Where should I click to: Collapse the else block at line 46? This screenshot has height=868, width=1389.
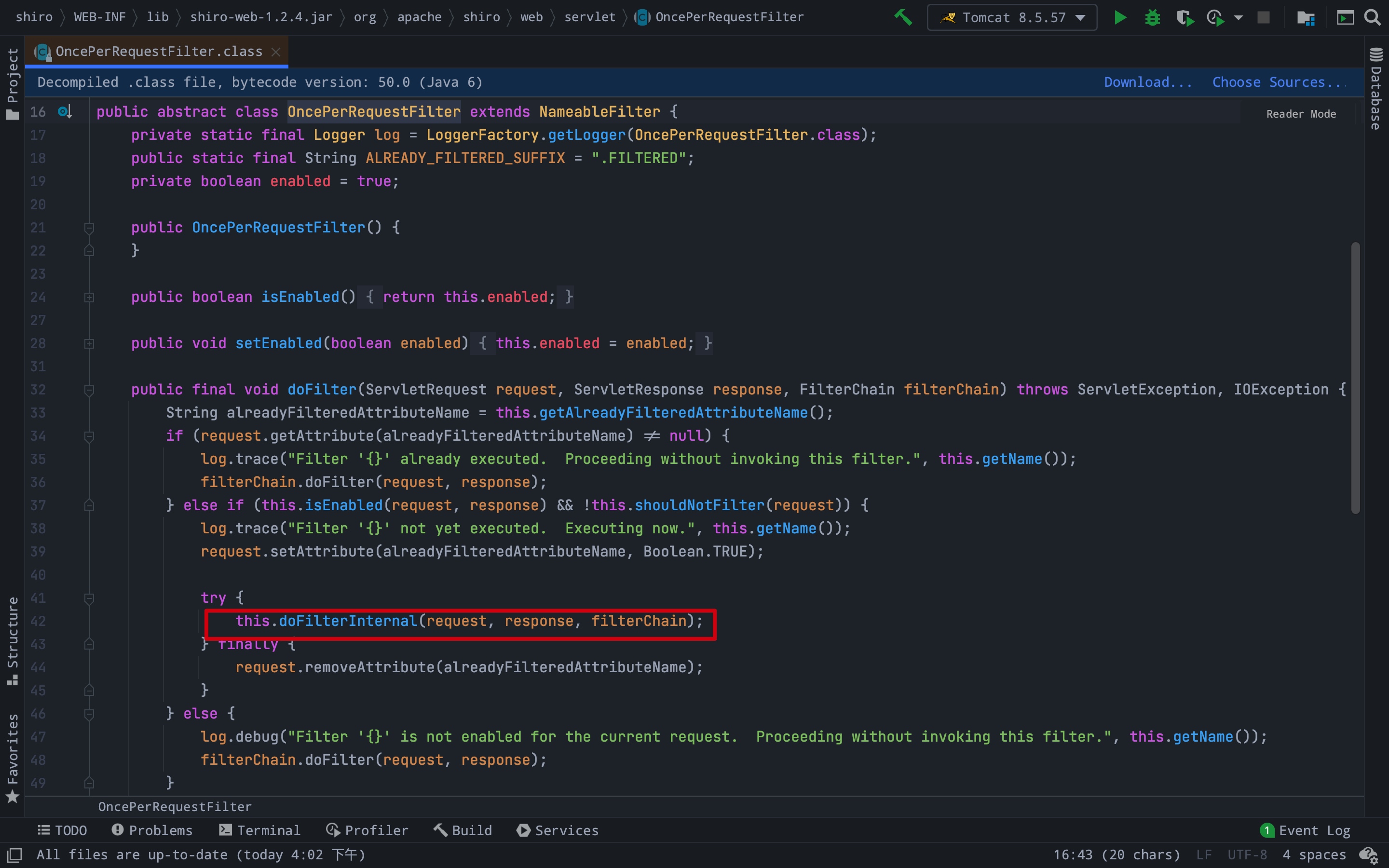click(89, 714)
